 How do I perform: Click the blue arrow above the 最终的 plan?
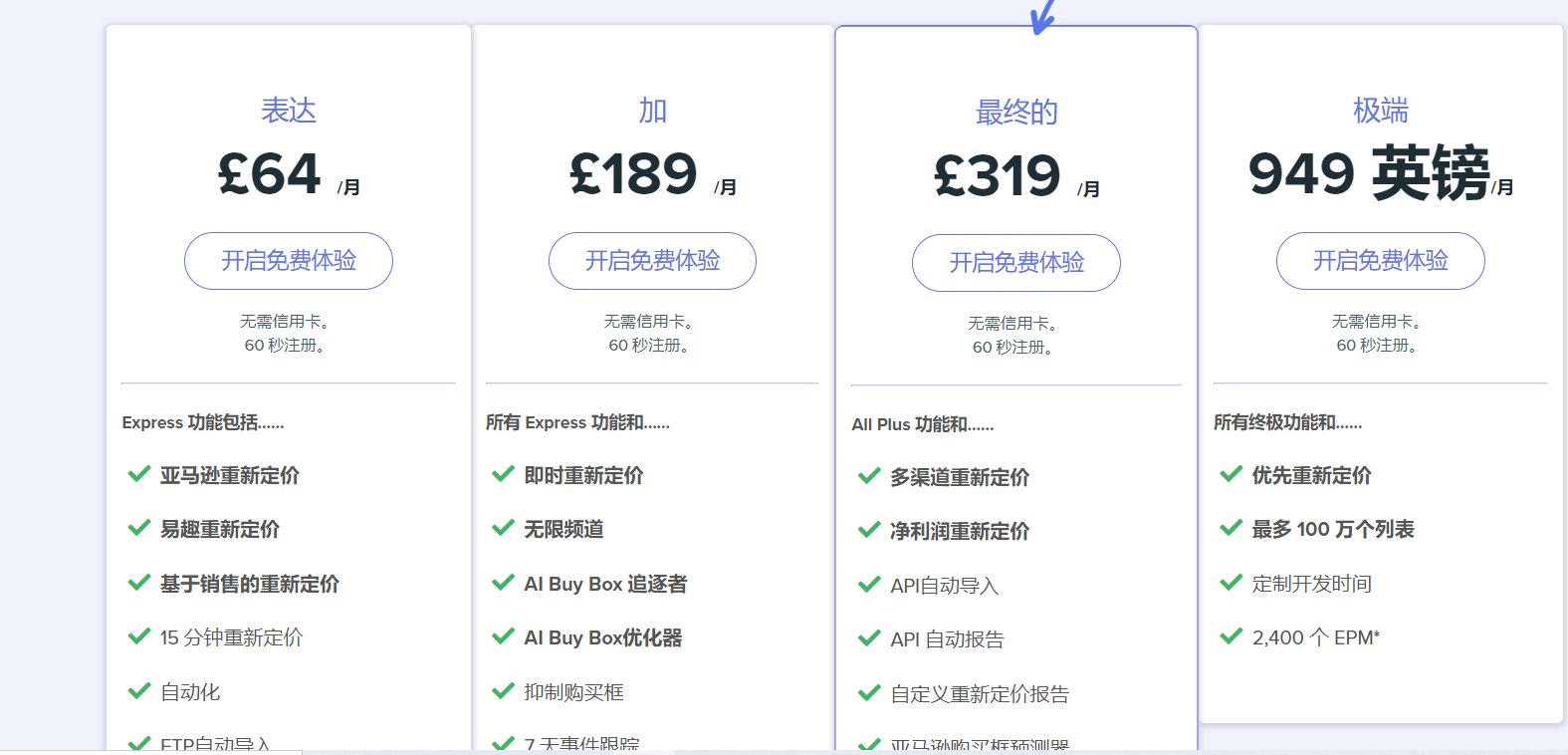[1041, 17]
